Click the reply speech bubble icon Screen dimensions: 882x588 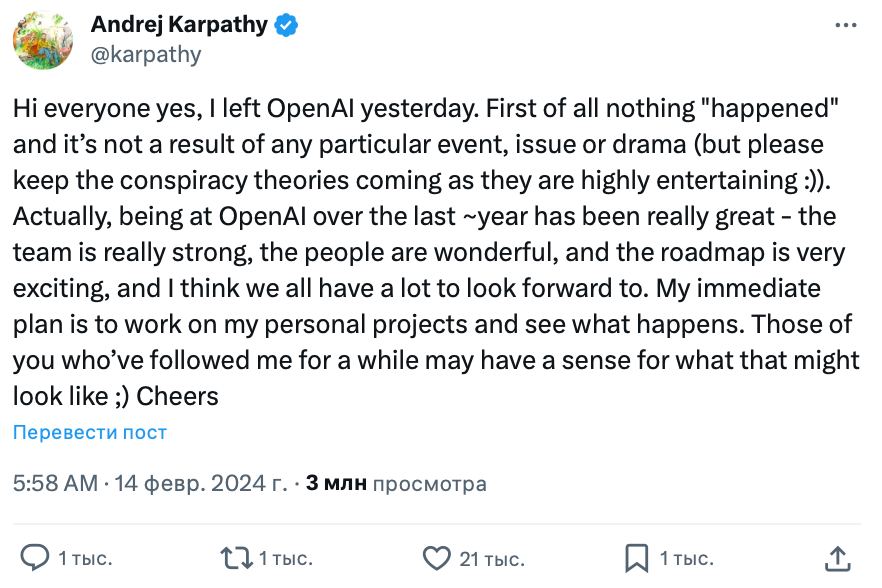pyautogui.click(x=36, y=558)
